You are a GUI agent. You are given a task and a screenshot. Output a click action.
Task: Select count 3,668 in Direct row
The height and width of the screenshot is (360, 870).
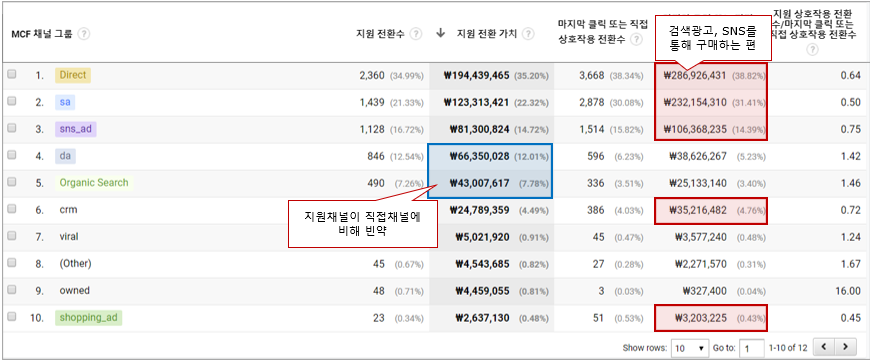(591, 75)
